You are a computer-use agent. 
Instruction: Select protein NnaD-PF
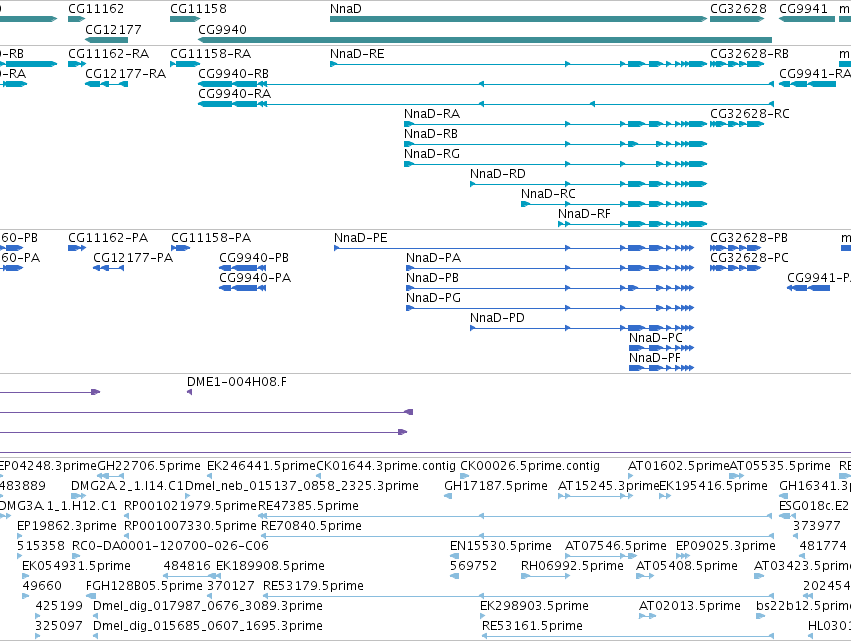661,368
